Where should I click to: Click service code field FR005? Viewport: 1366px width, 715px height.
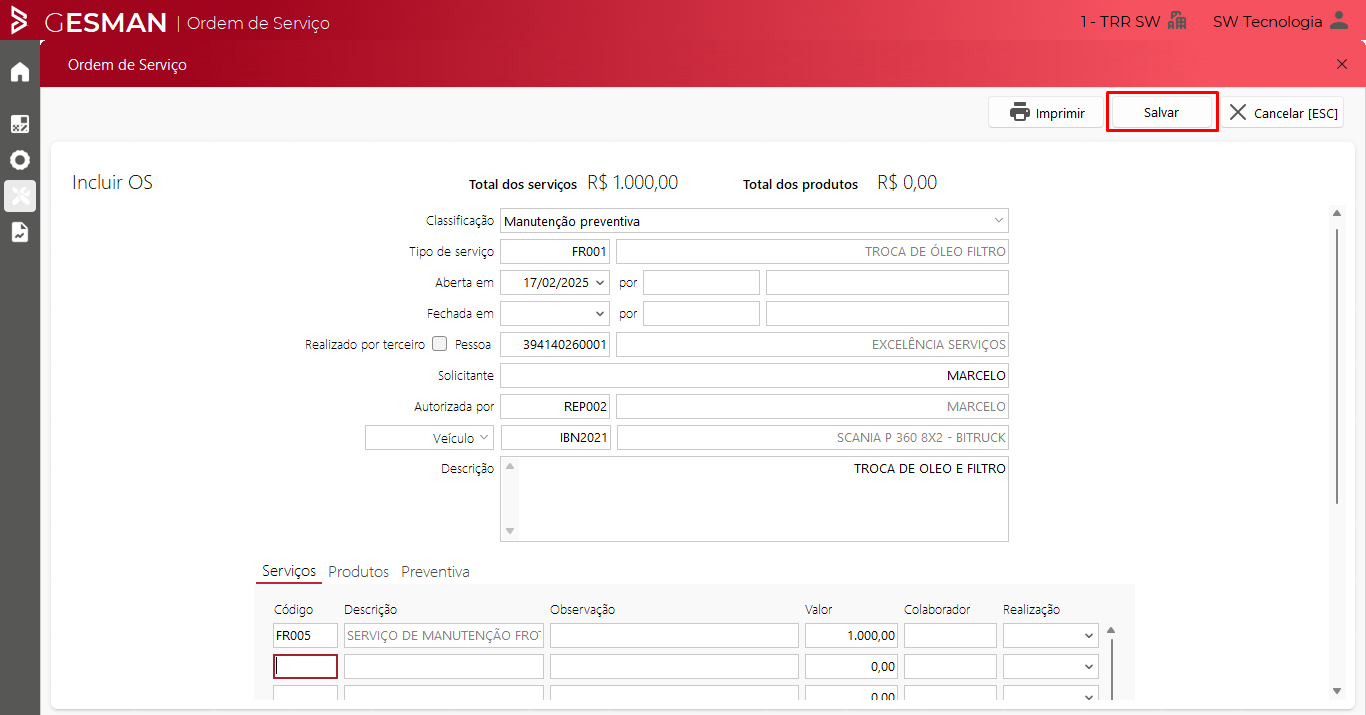click(x=306, y=636)
